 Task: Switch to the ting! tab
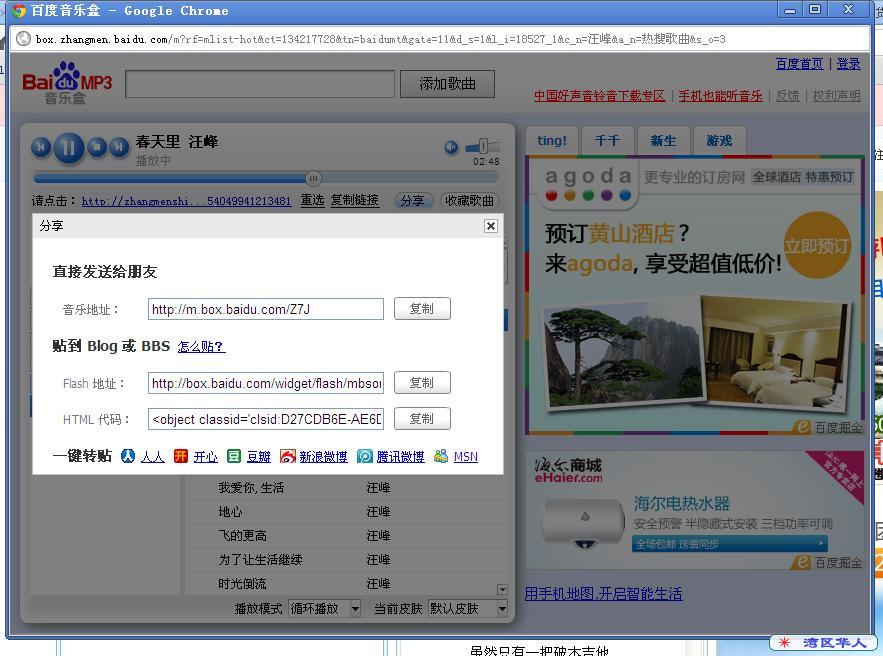pyautogui.click(x=552, y=140)
